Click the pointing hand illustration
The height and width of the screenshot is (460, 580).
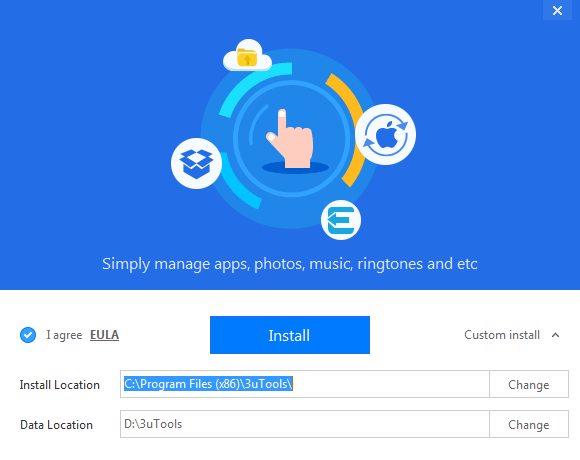coord(291,139)
